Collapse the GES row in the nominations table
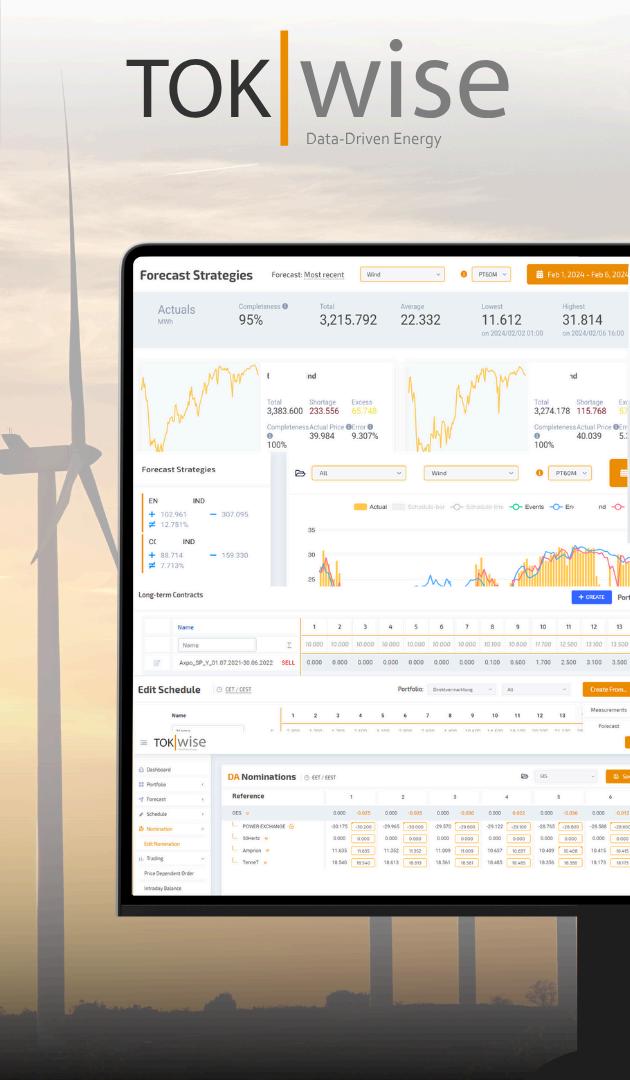This screenshot has height=1080, width=630. pyautogui.click(x=247, y=813)
